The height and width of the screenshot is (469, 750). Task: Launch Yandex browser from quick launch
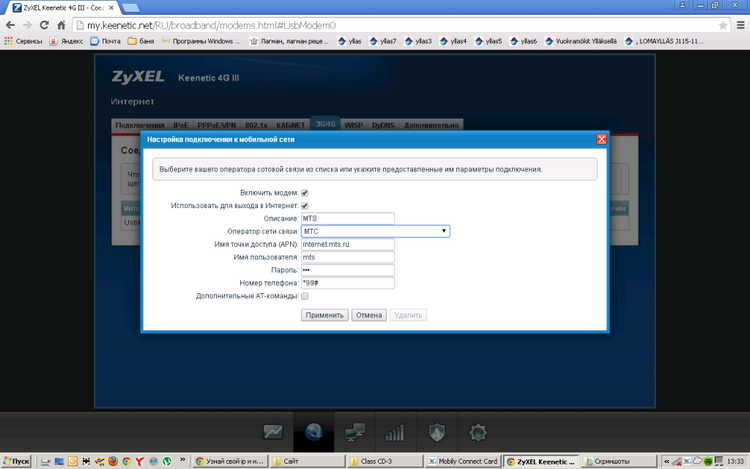coord(140,461)
